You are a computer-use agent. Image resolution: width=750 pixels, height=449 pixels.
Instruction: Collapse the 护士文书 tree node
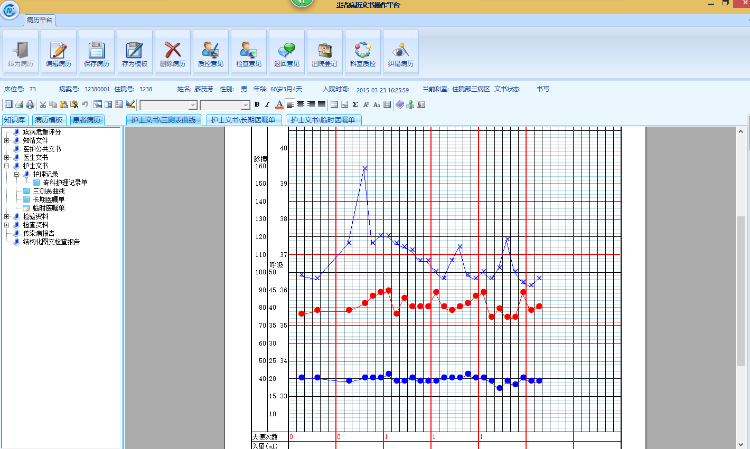pyautogui.click(x=7, y=165)
